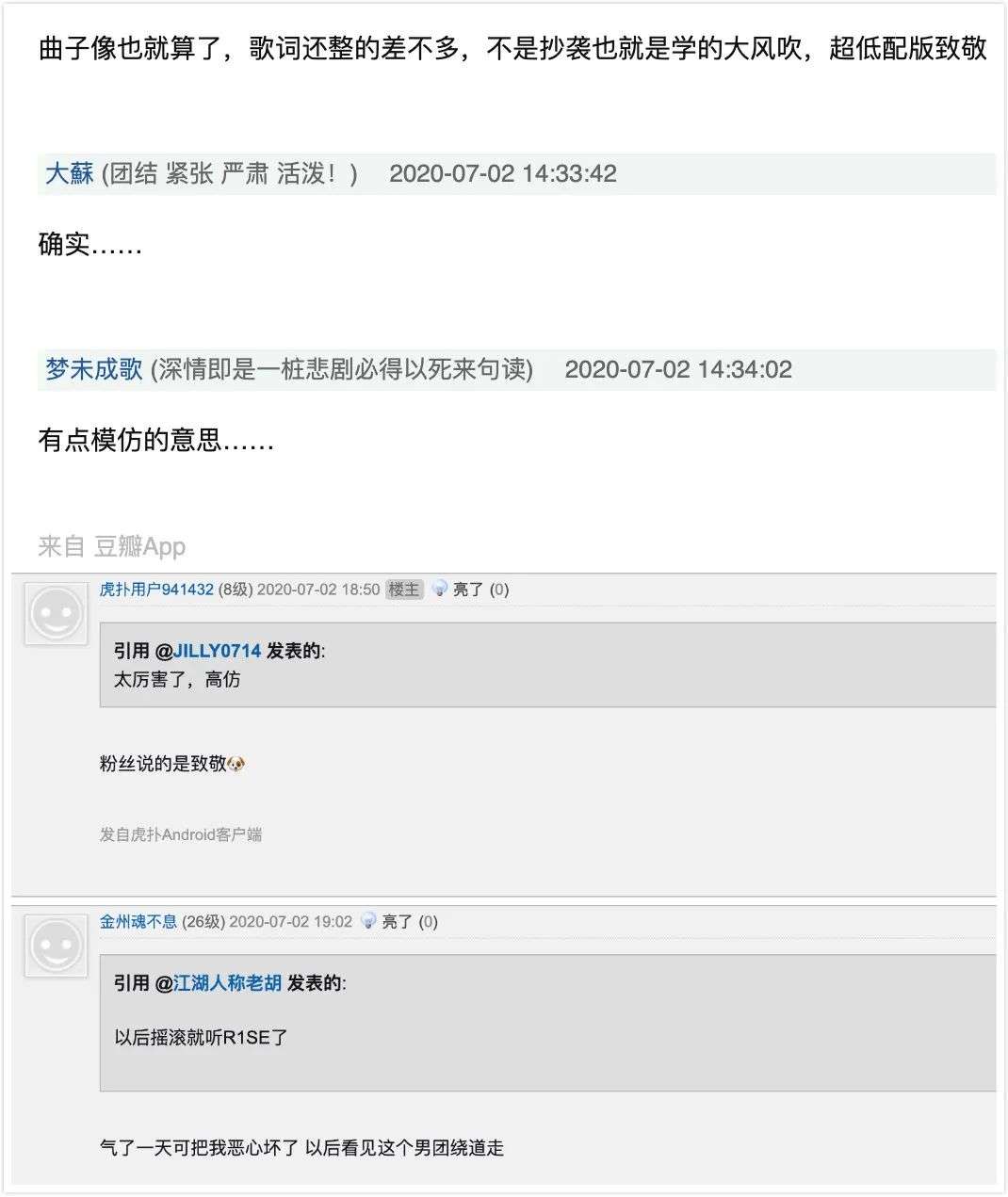
Task: Open user profile 金州魂不息
Action: tap(138, 922)
